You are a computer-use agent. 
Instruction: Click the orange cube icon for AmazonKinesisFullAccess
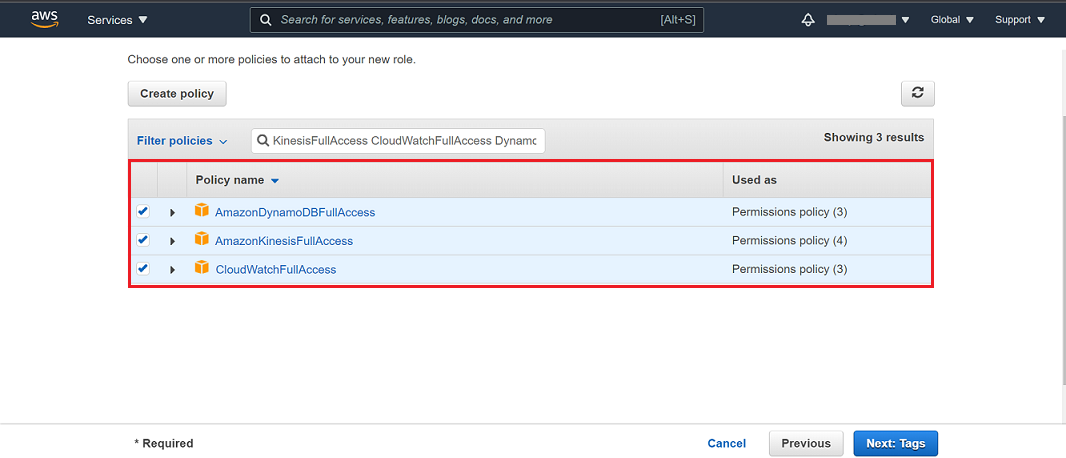201,239
